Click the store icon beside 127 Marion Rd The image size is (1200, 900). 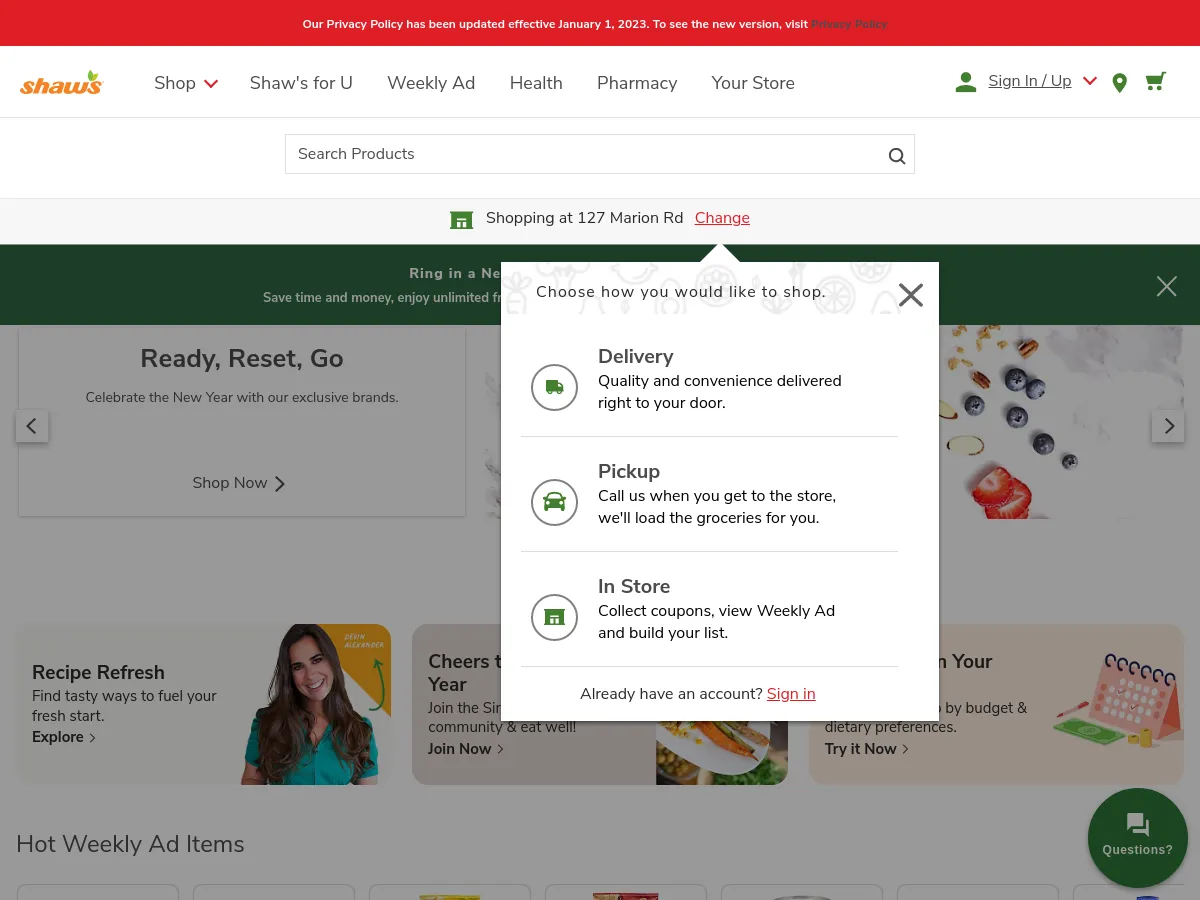coord(461,219)
